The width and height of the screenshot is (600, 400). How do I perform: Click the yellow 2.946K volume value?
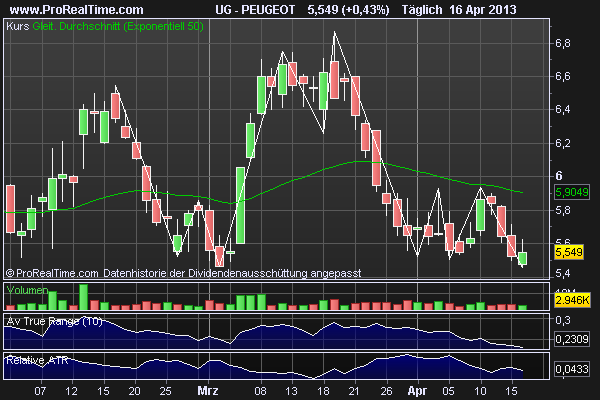(572, 300)
